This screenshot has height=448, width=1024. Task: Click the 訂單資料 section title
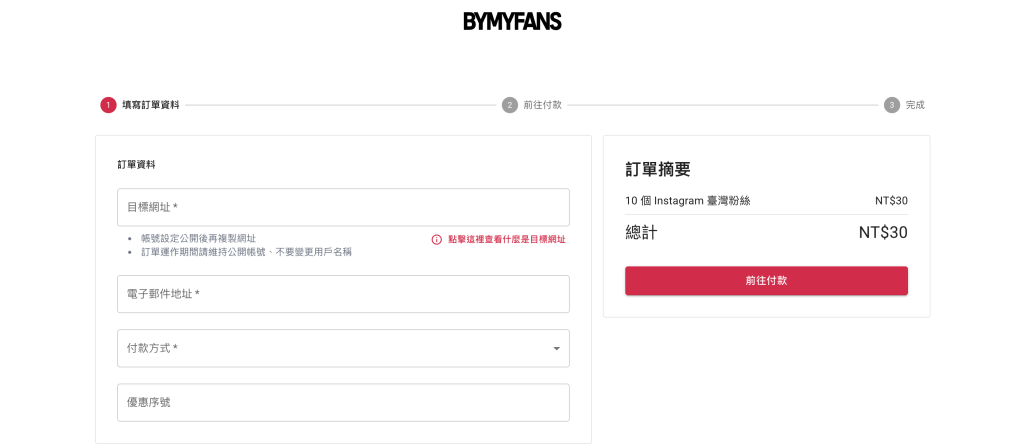click(136, 165)
